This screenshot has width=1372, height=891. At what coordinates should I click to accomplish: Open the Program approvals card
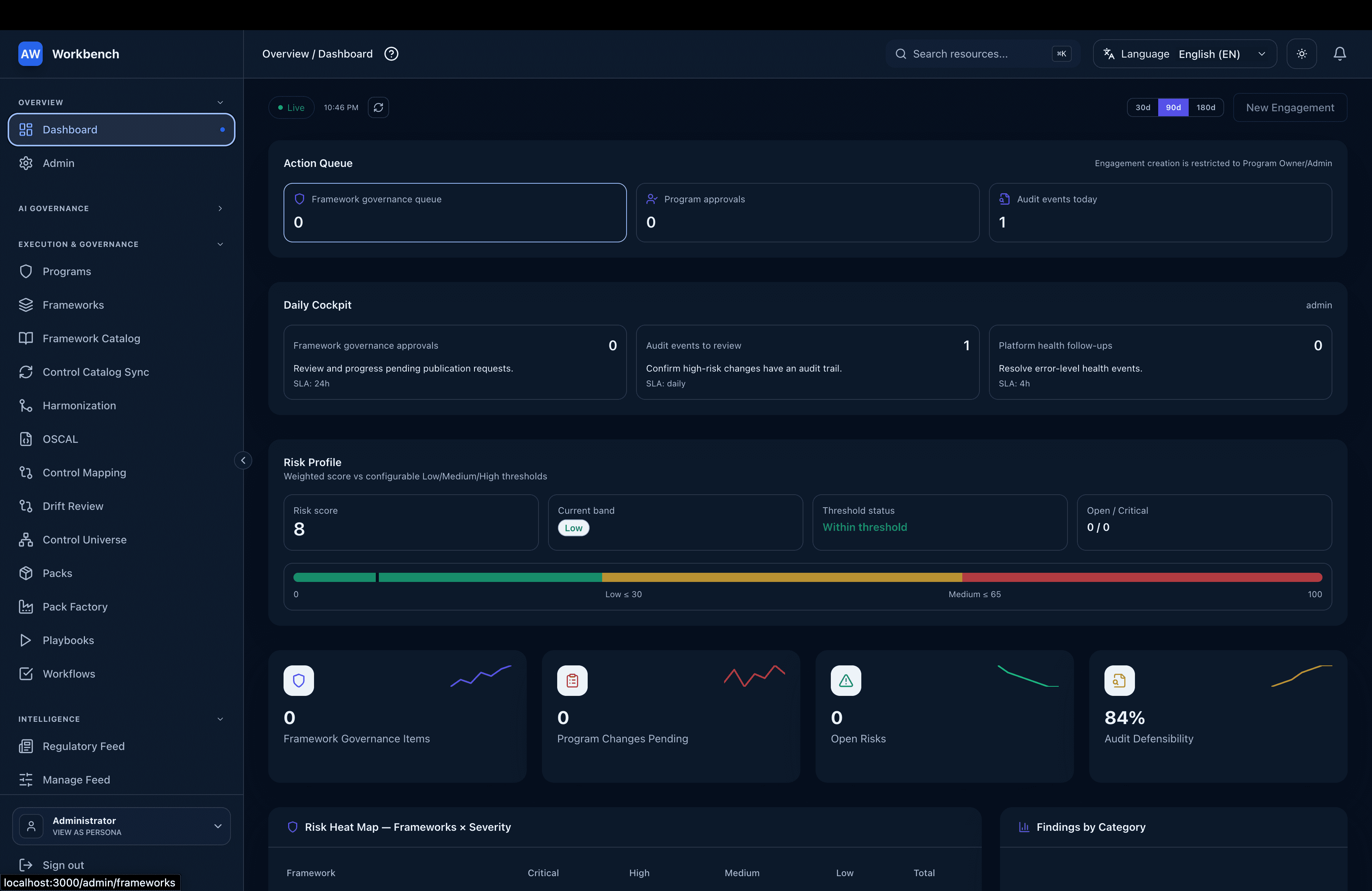click(x=807, y=213)
